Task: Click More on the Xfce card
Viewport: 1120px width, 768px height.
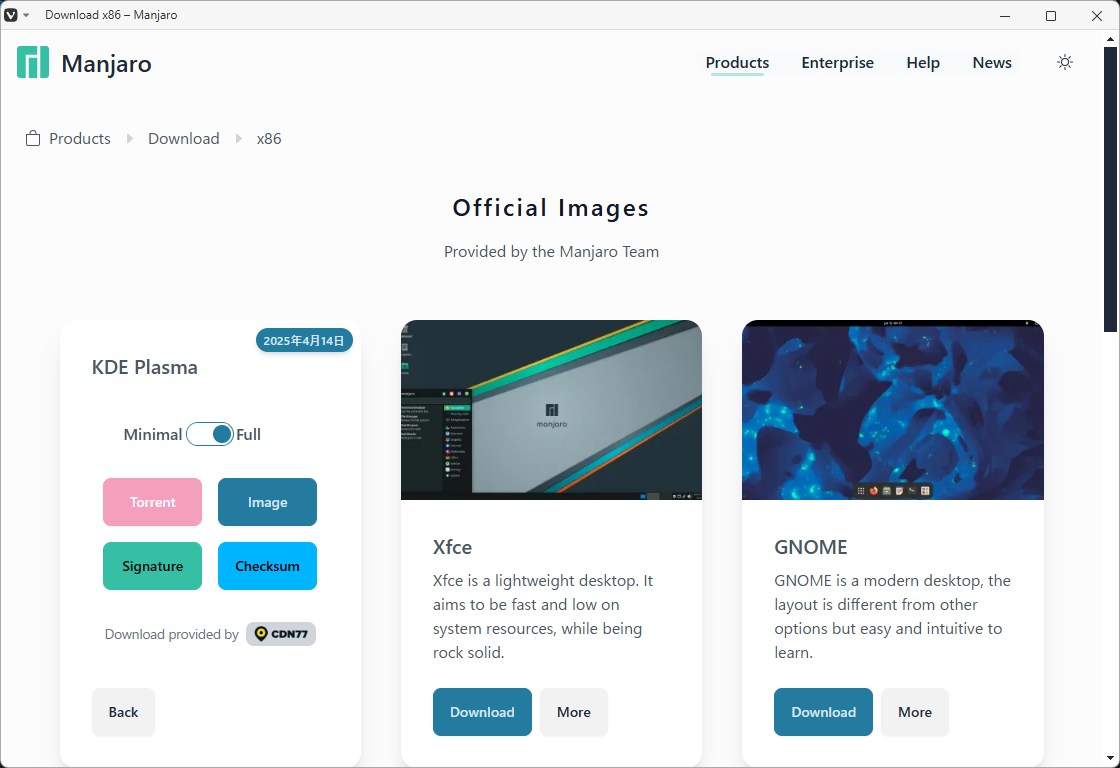Action: (574, 712)
